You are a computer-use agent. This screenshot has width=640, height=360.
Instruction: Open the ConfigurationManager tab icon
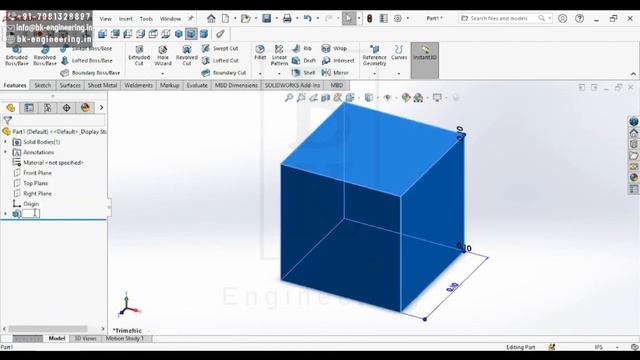48,108
